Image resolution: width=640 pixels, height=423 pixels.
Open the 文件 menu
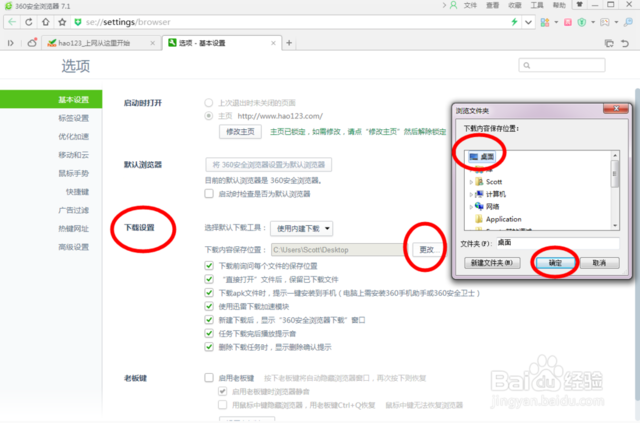(x=470, y=5)
